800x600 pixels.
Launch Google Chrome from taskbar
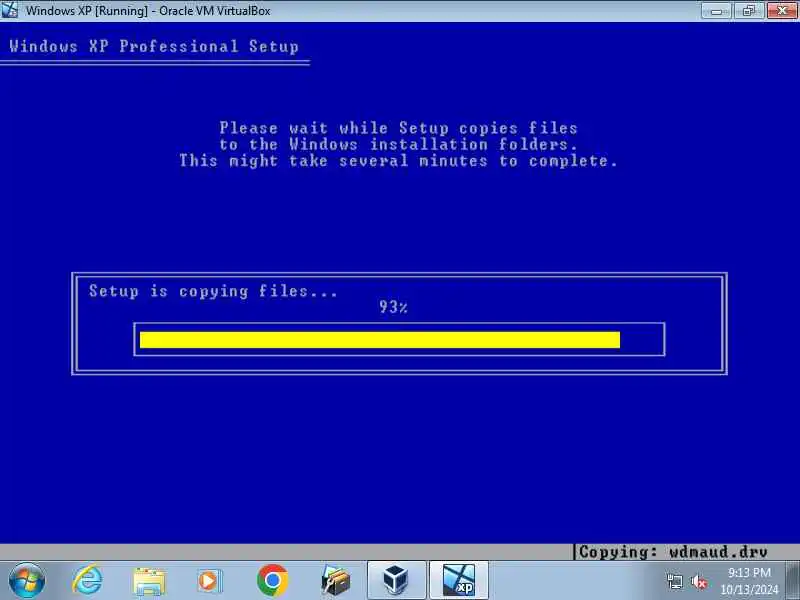[272, 581]
